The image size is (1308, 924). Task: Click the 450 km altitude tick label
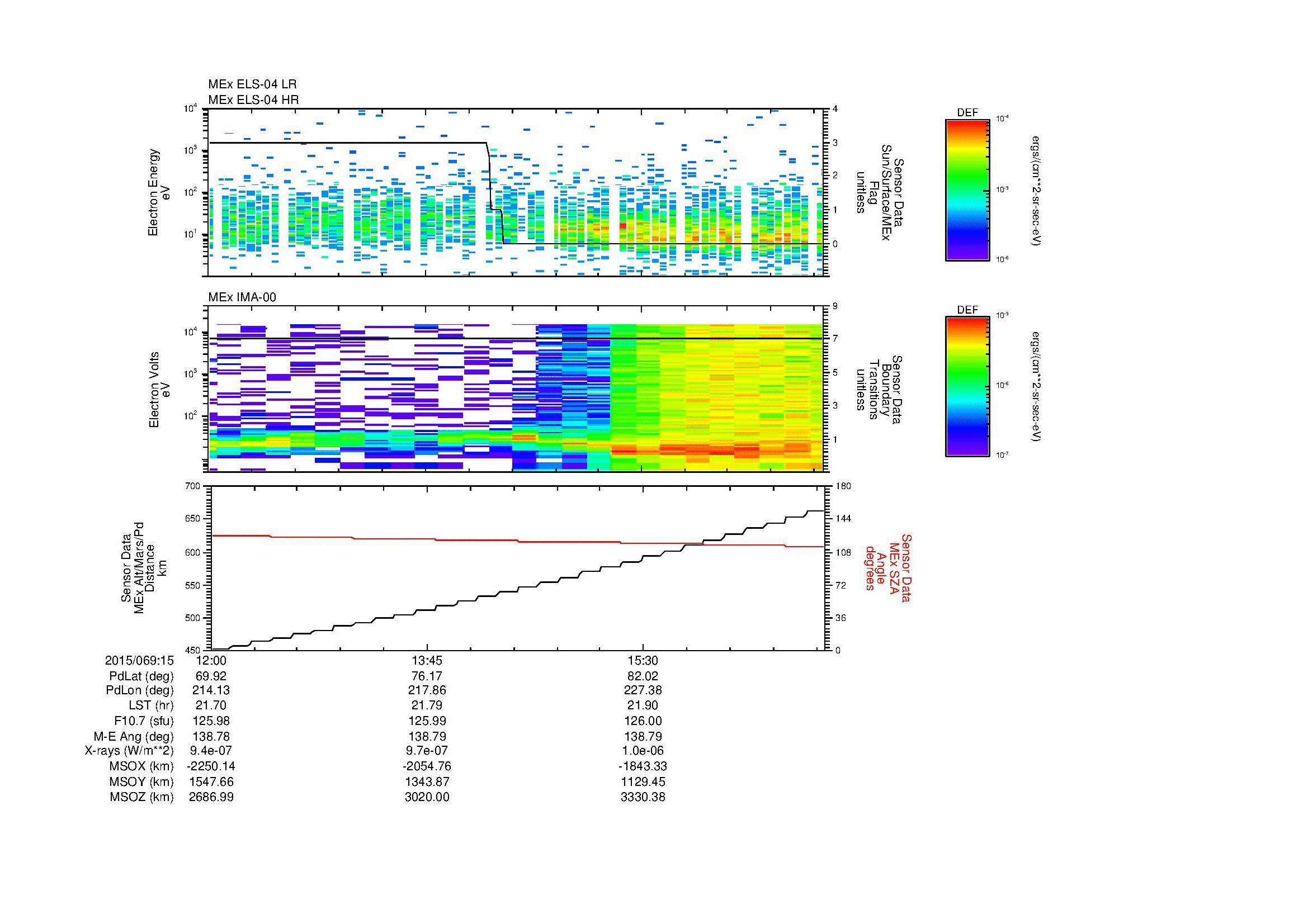click(193, 650)
